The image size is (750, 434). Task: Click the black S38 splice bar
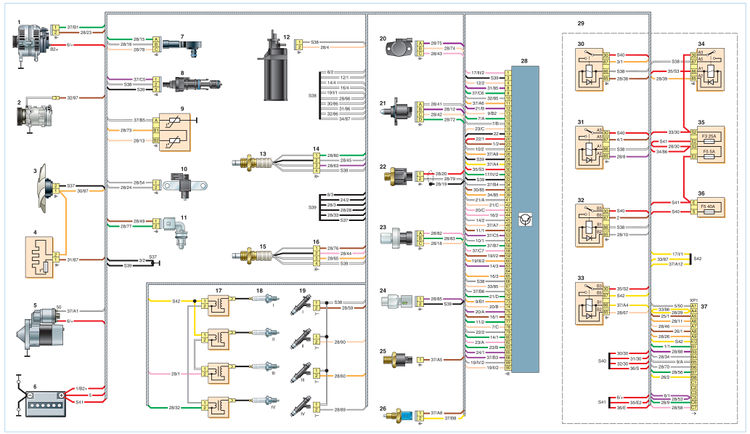(319, 96)
